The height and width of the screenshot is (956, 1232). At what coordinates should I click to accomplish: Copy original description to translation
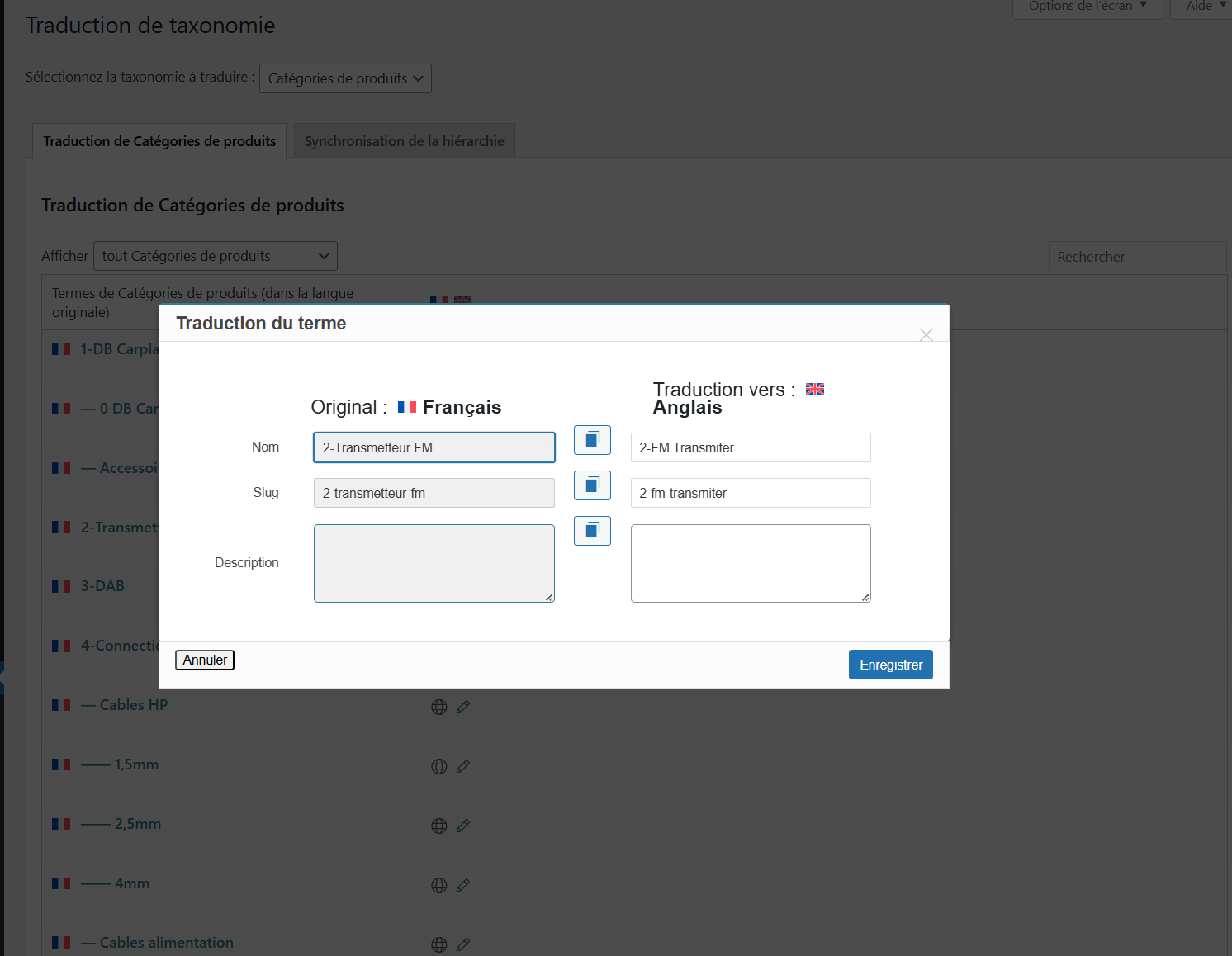(x=592, y=531)
